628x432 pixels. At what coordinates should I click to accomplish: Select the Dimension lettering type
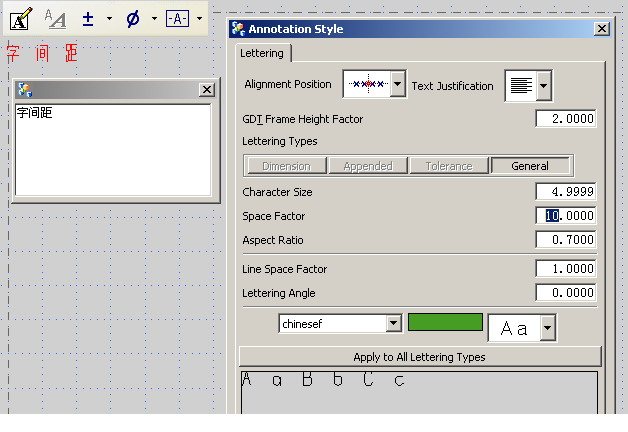point(286,166)
